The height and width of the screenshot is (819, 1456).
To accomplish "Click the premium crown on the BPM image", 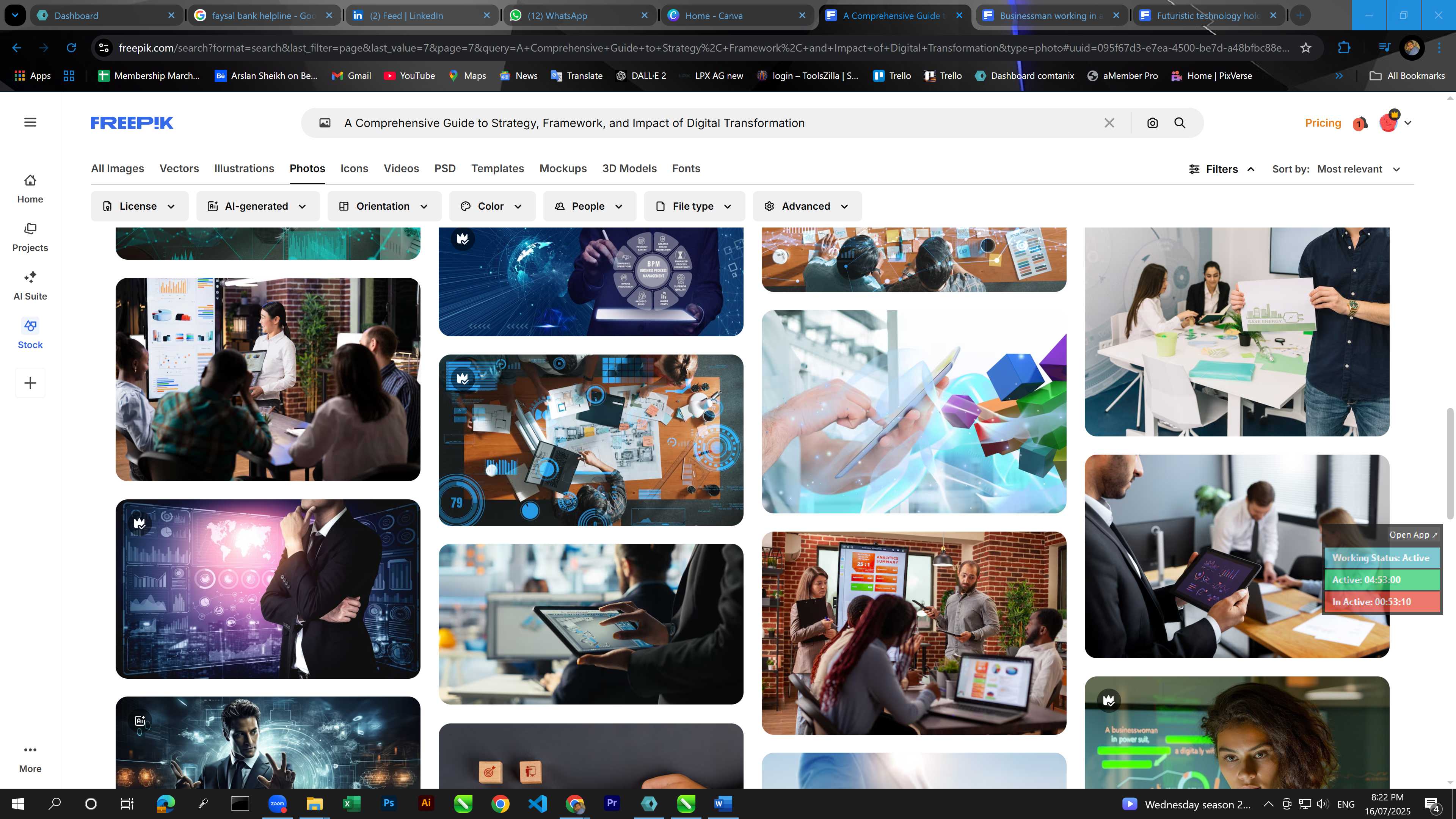I will (x=463, y=239).
